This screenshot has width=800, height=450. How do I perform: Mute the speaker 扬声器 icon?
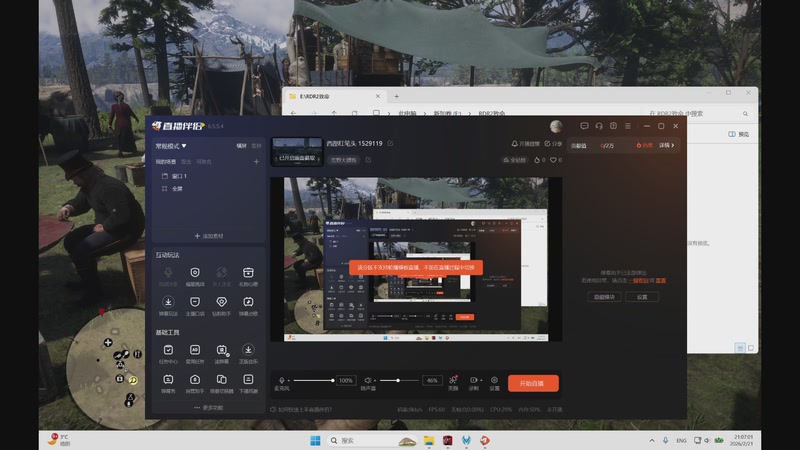point(367,380)
